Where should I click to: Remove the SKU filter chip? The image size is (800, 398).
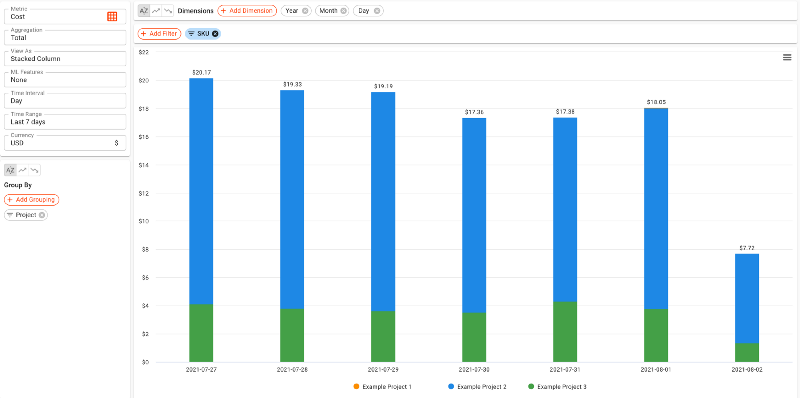coord(215,34)
